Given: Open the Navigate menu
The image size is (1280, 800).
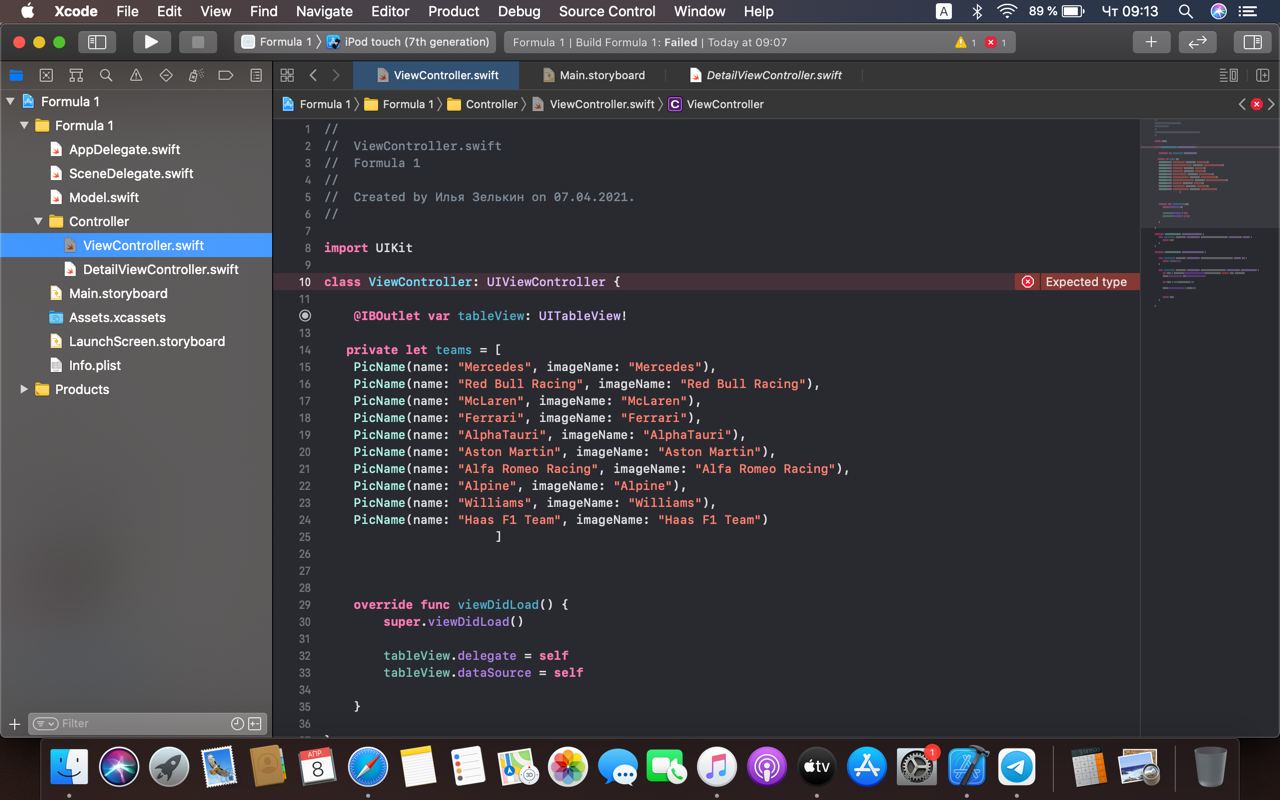Looking at the screenshot, I should [x=324, y=12].
